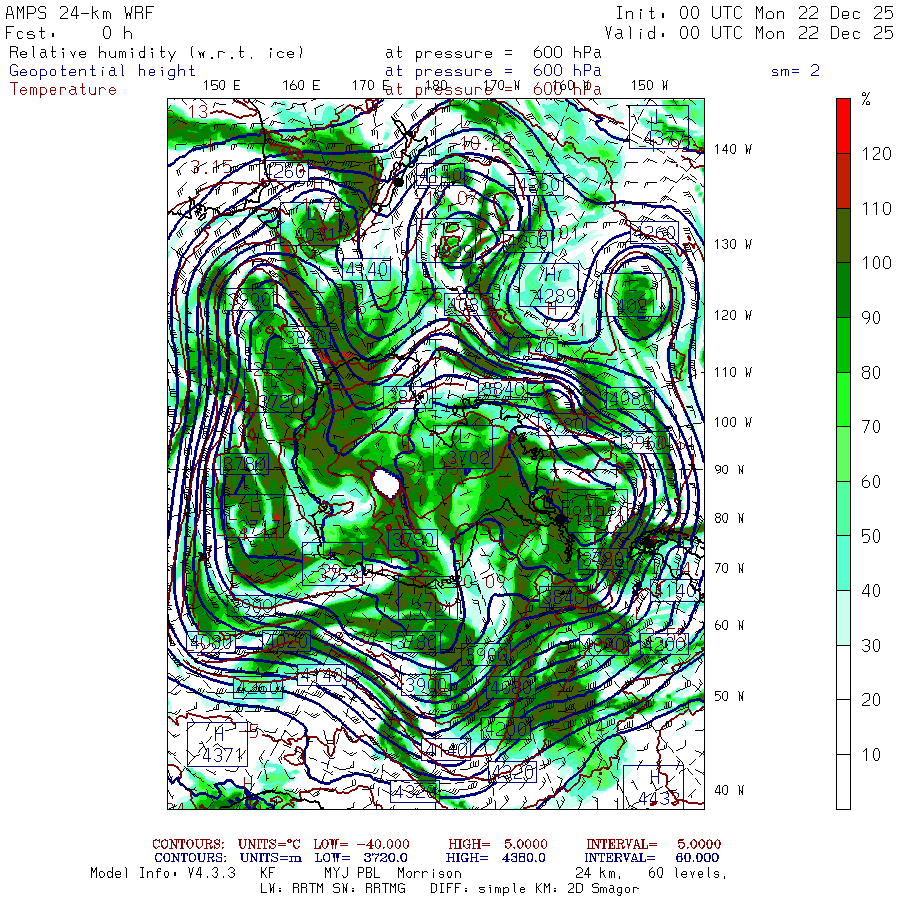Image resolution: width=900 pixels, height=900 pixels.
Task: Click the "100 W" label right of map
Action: (733, 422)
